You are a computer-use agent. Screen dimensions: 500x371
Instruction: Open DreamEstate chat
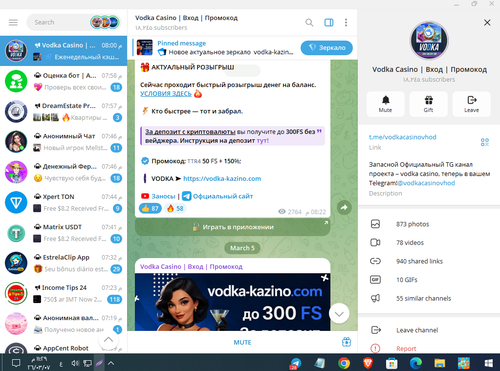pyautogui.click(x=63, y=111)
